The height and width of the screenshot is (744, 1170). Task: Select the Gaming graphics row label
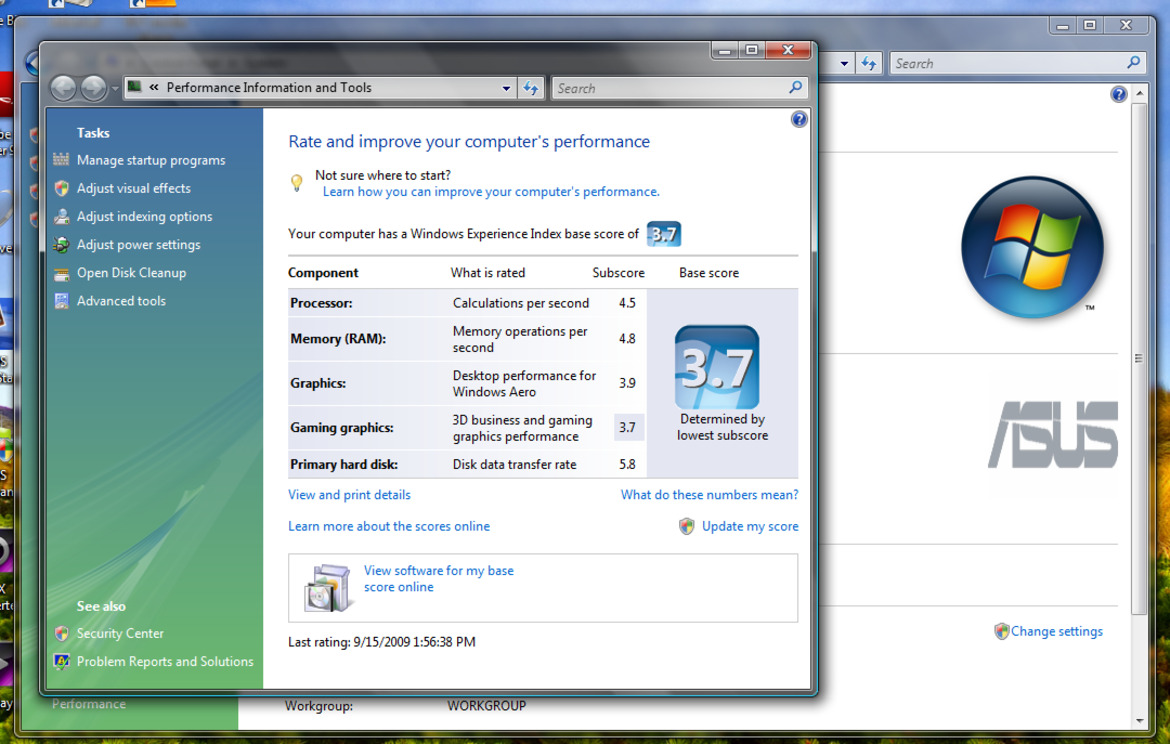coord(342,428)
